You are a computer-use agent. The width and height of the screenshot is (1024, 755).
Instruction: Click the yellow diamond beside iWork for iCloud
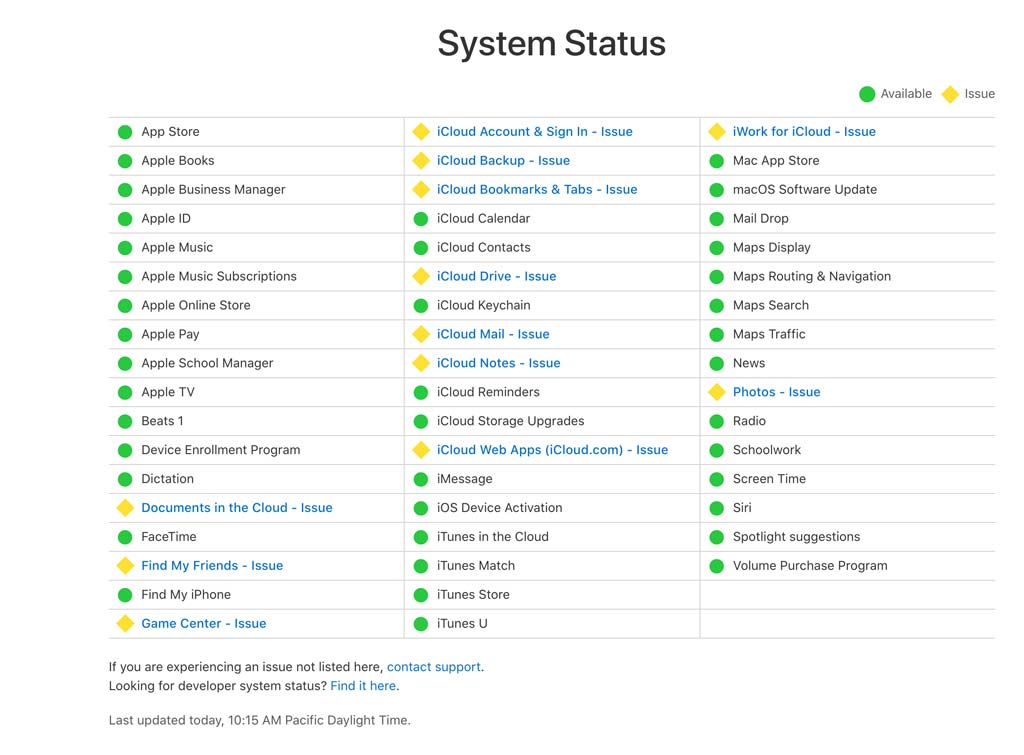tap(717, 132)
